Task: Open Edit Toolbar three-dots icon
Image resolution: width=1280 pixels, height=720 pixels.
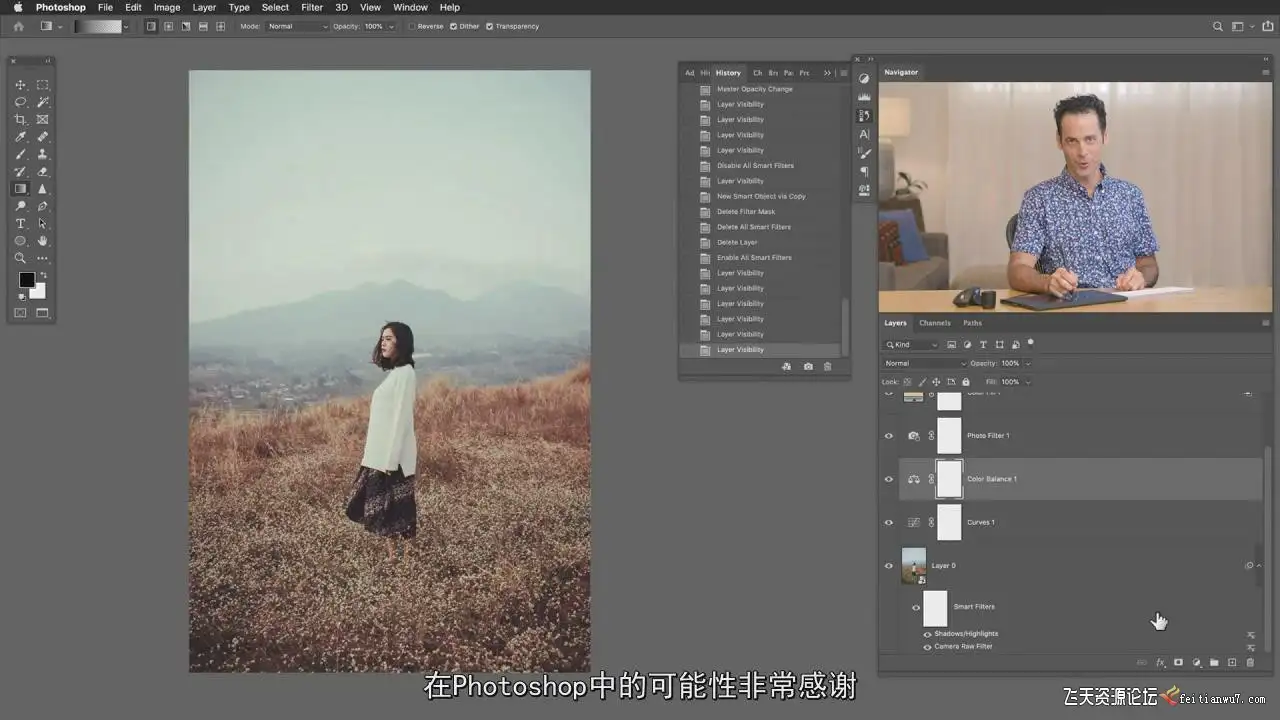Action: pos(43,258)
